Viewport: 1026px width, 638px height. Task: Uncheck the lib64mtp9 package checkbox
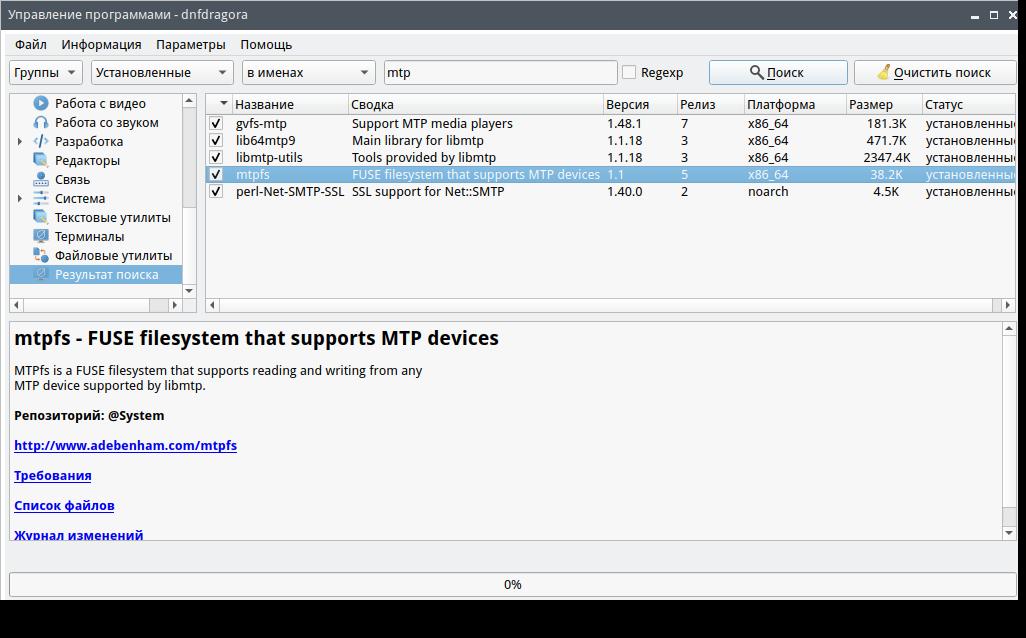click(x=216, y=140)
